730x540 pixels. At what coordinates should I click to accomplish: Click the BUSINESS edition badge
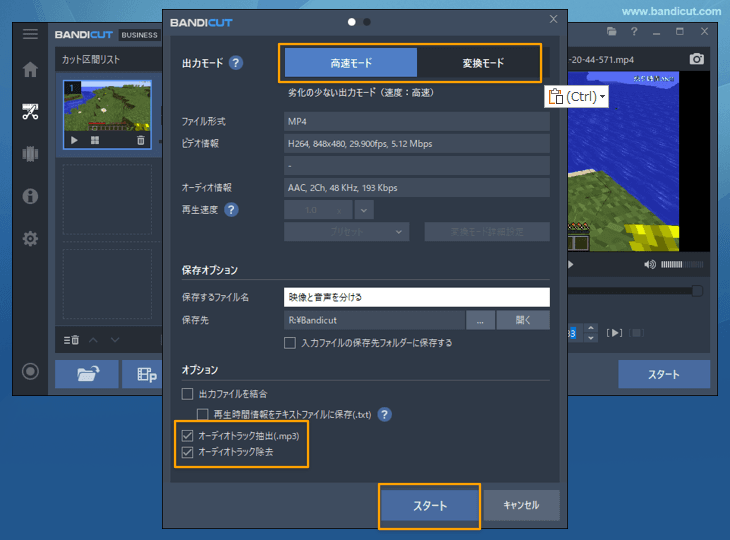pos(139,35)
